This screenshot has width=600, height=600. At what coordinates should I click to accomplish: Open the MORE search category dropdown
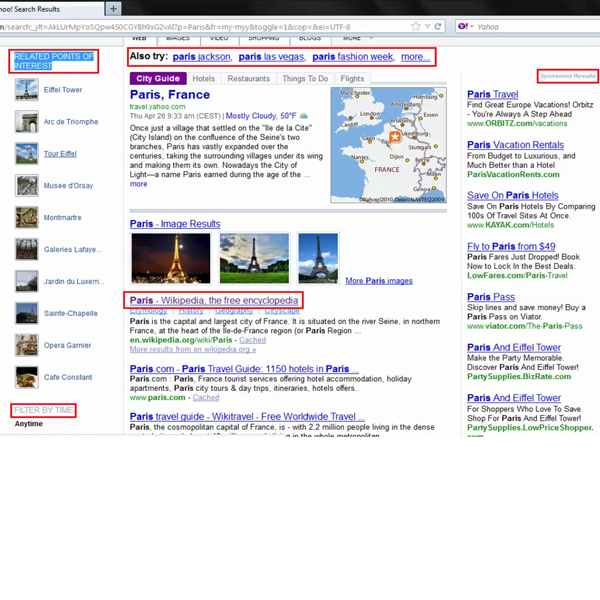[x=356, y=38]
